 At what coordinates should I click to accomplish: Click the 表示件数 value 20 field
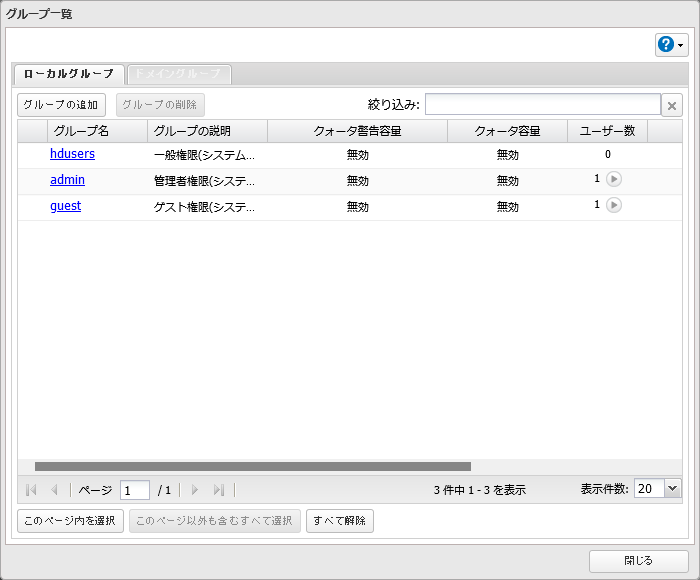coord(650,488)
